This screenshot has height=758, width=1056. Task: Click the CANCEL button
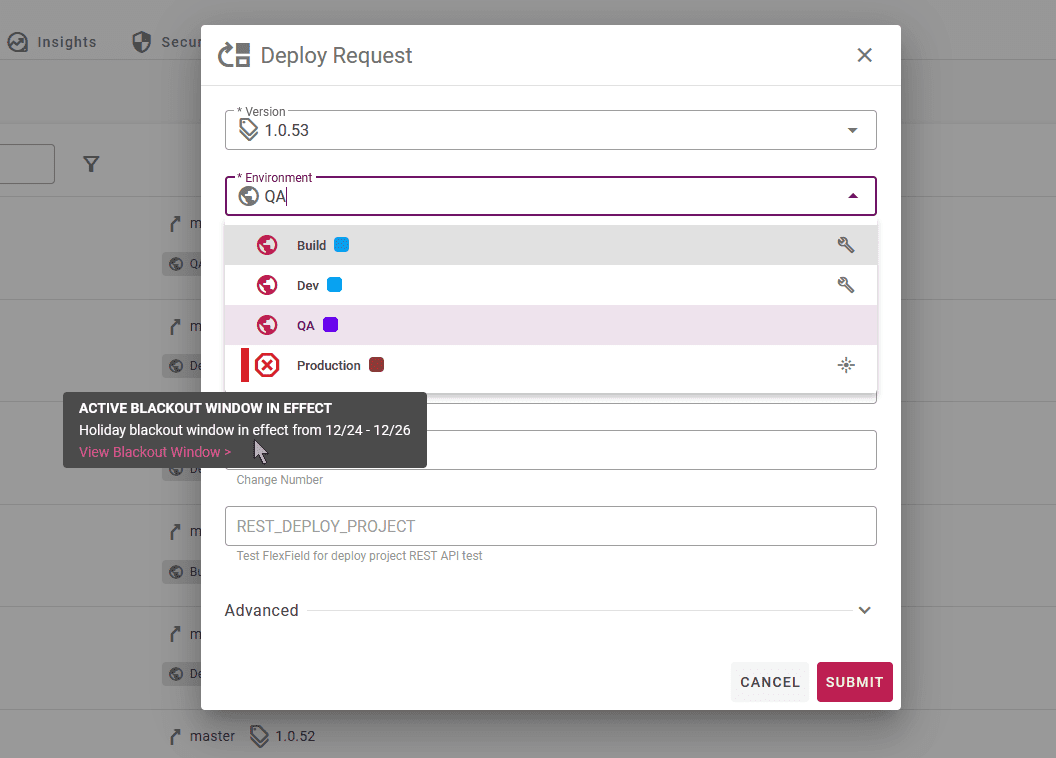point(770,682)
